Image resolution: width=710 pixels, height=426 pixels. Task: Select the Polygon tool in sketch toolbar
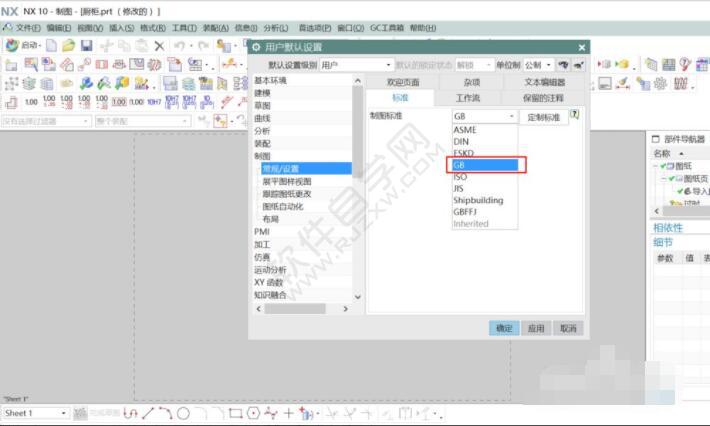coord(254,413)
